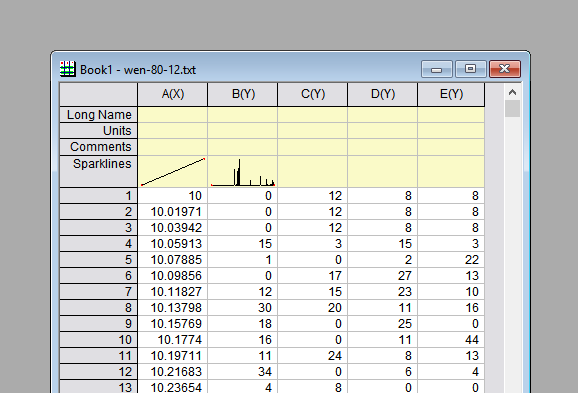Minimize the Book1 workbook window
Viewport: 578px width, 393px height.
437,69
